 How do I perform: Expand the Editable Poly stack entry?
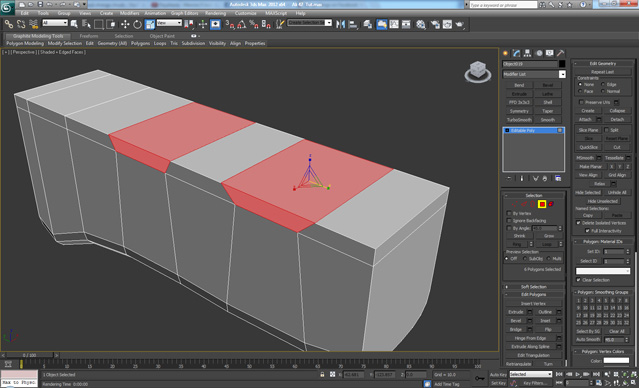[507, 130]
